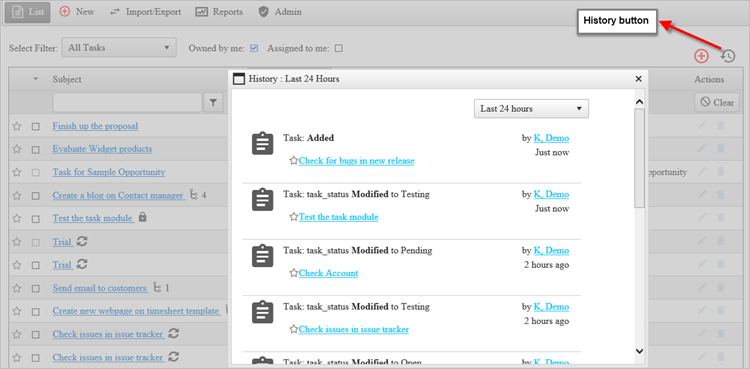Open Check Account link in History
Screen dimensions: 750x369
click(x=329, y=273)
